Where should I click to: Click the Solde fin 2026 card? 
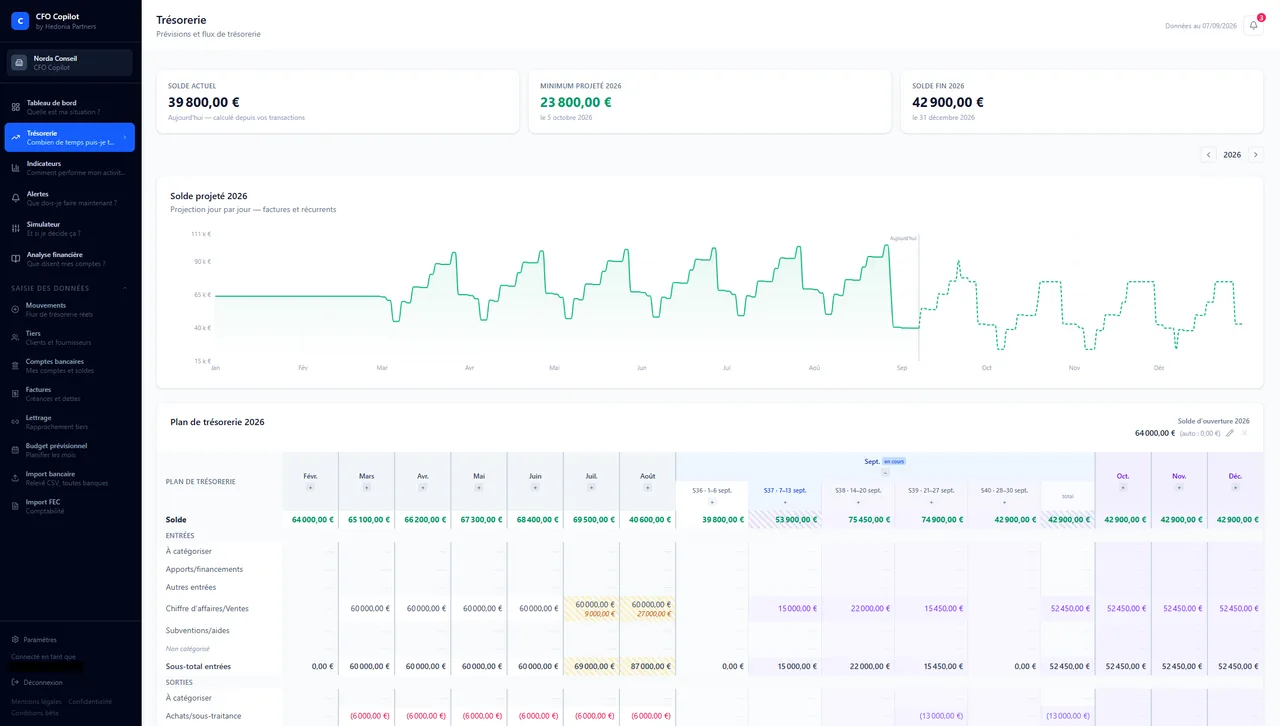coord(1082,102)
